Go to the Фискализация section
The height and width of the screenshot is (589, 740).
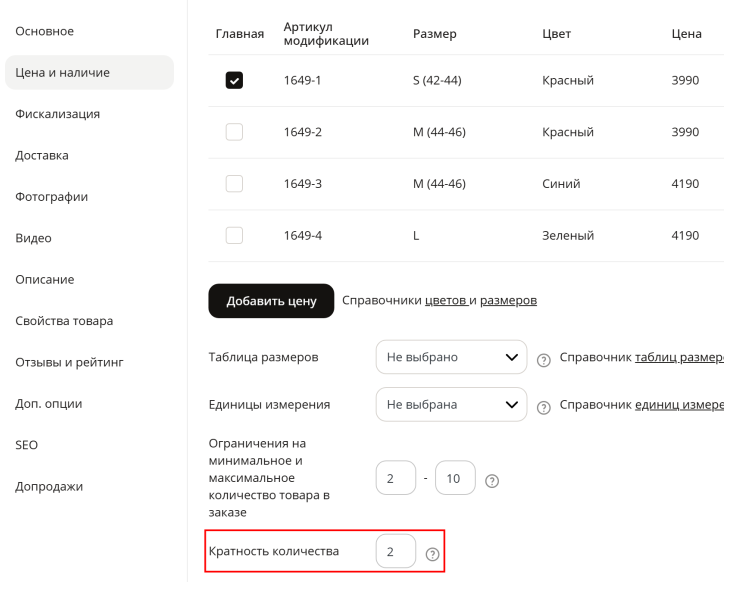tap(58, 114)
